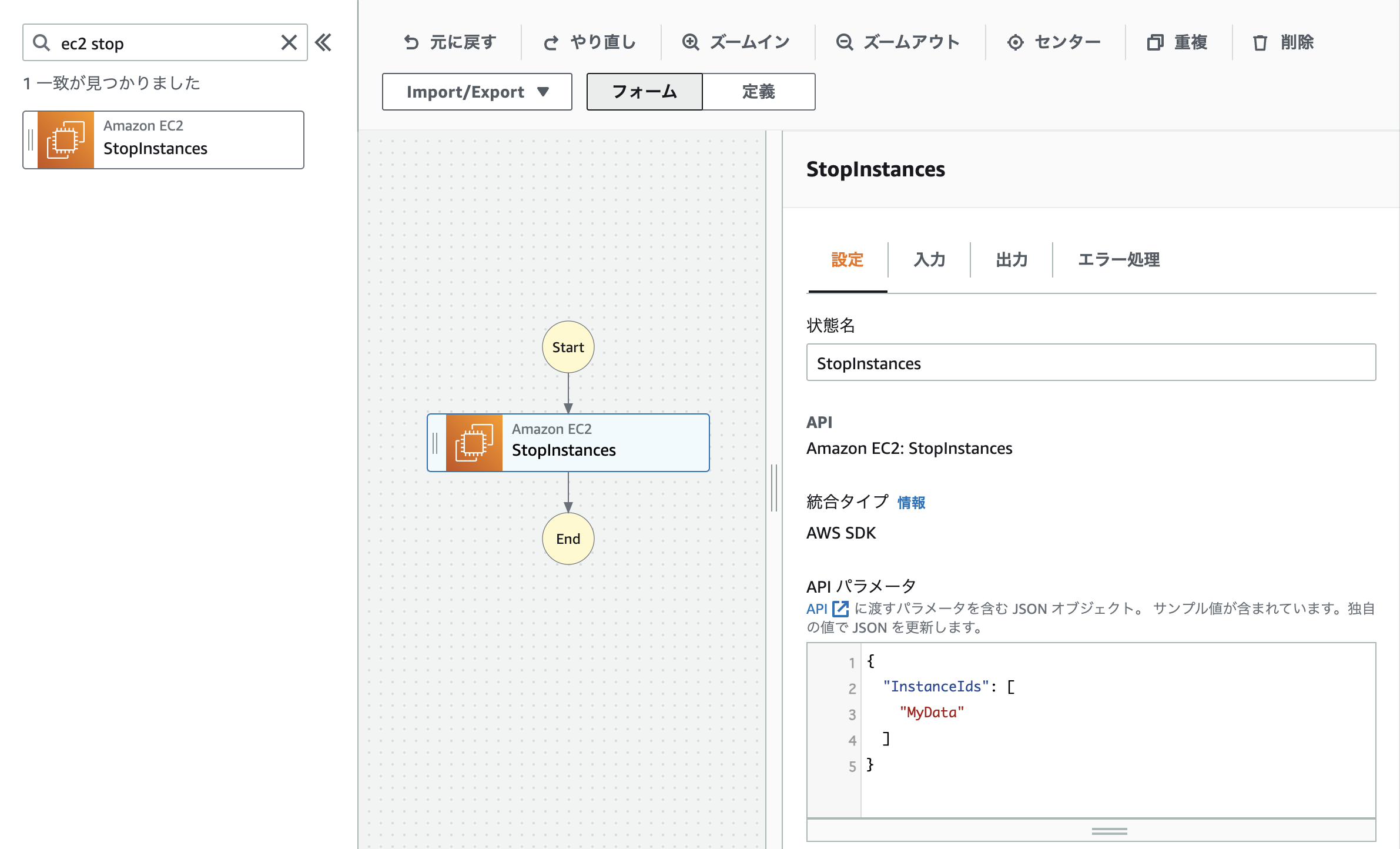Switch to 定義 view
The height and width of the screenshot is (849, 1400).
[x=759, y=92]
